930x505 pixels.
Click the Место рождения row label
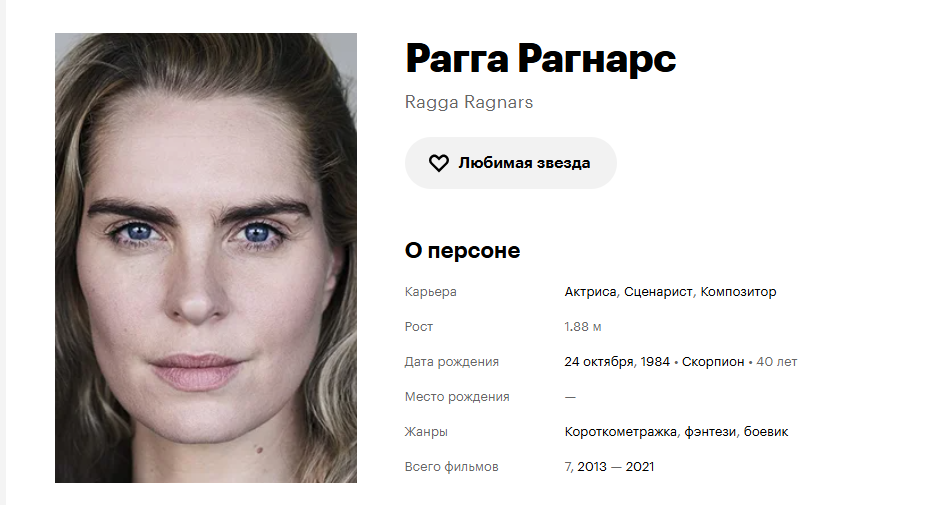pos(457,397)
